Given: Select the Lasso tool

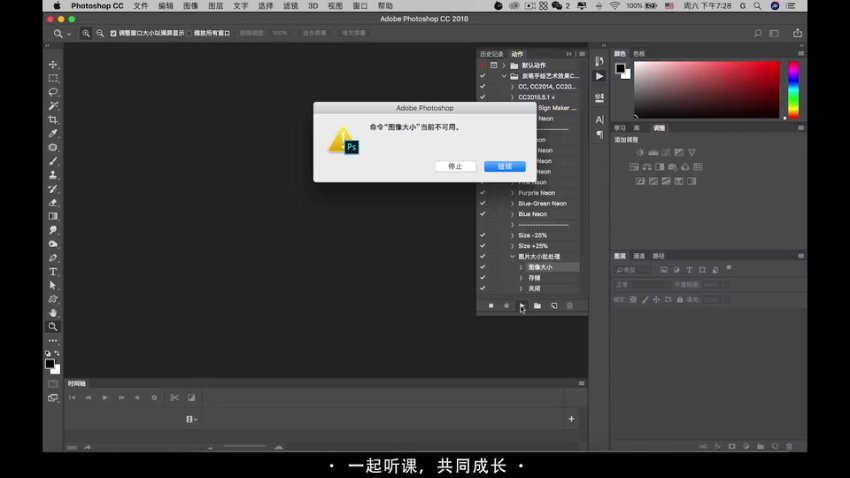Looking at the screenshot, I should (x=53, y=92).
